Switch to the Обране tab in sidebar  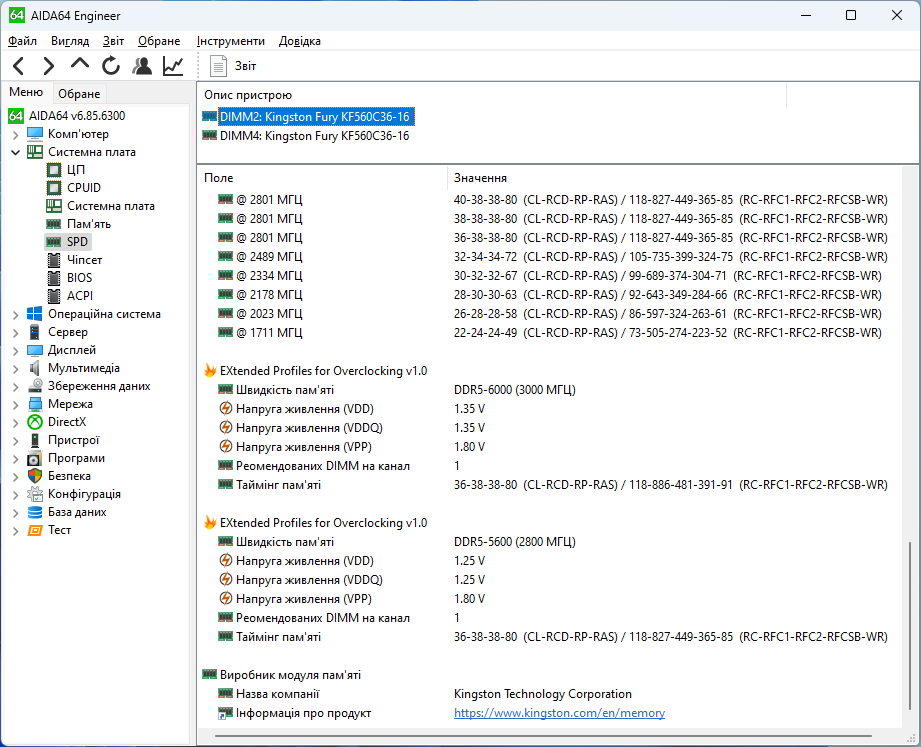point(79,94)
